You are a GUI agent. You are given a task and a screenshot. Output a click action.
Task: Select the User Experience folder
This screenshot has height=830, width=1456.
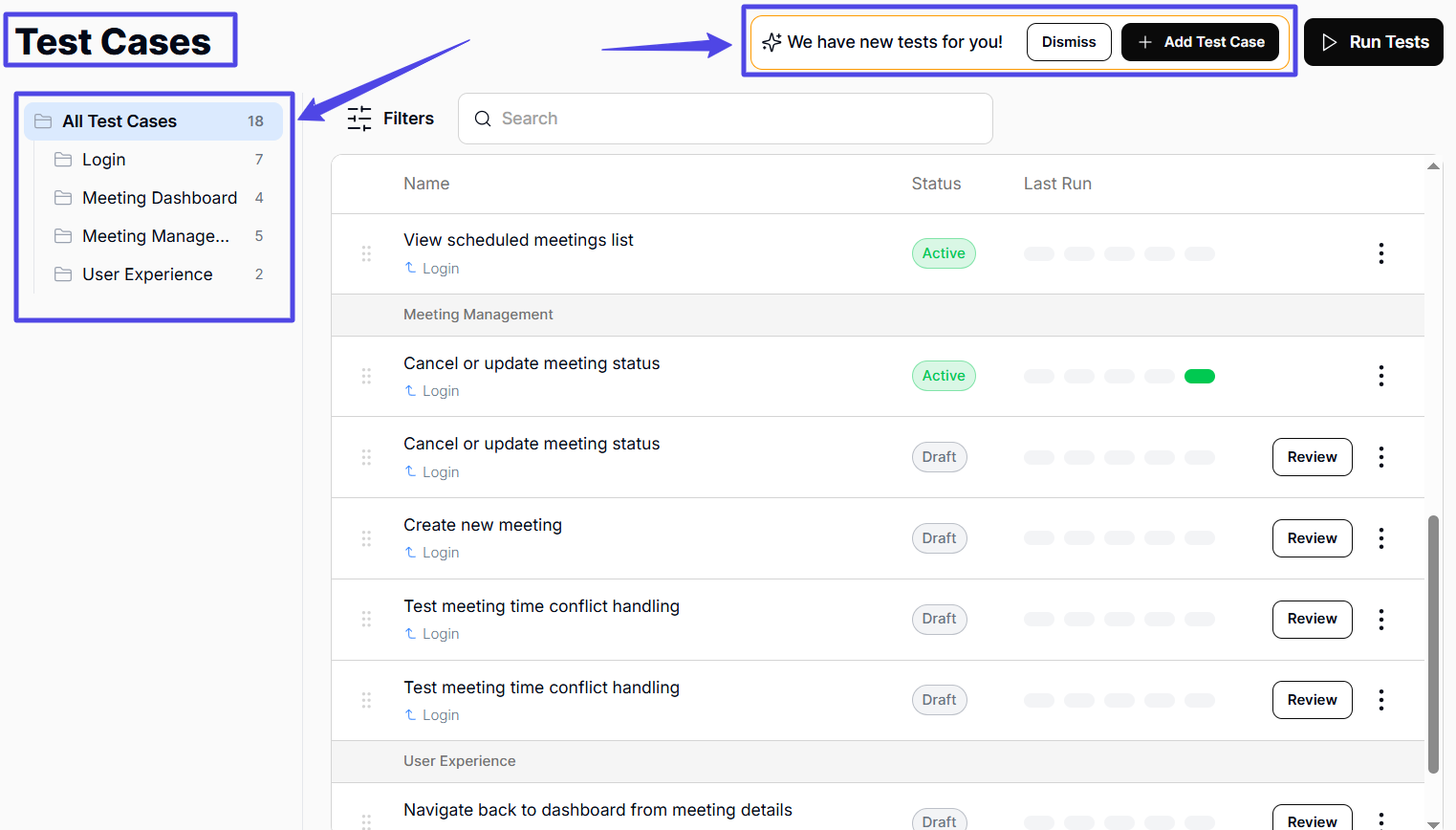pyautogui.click(x=147, y=274)
